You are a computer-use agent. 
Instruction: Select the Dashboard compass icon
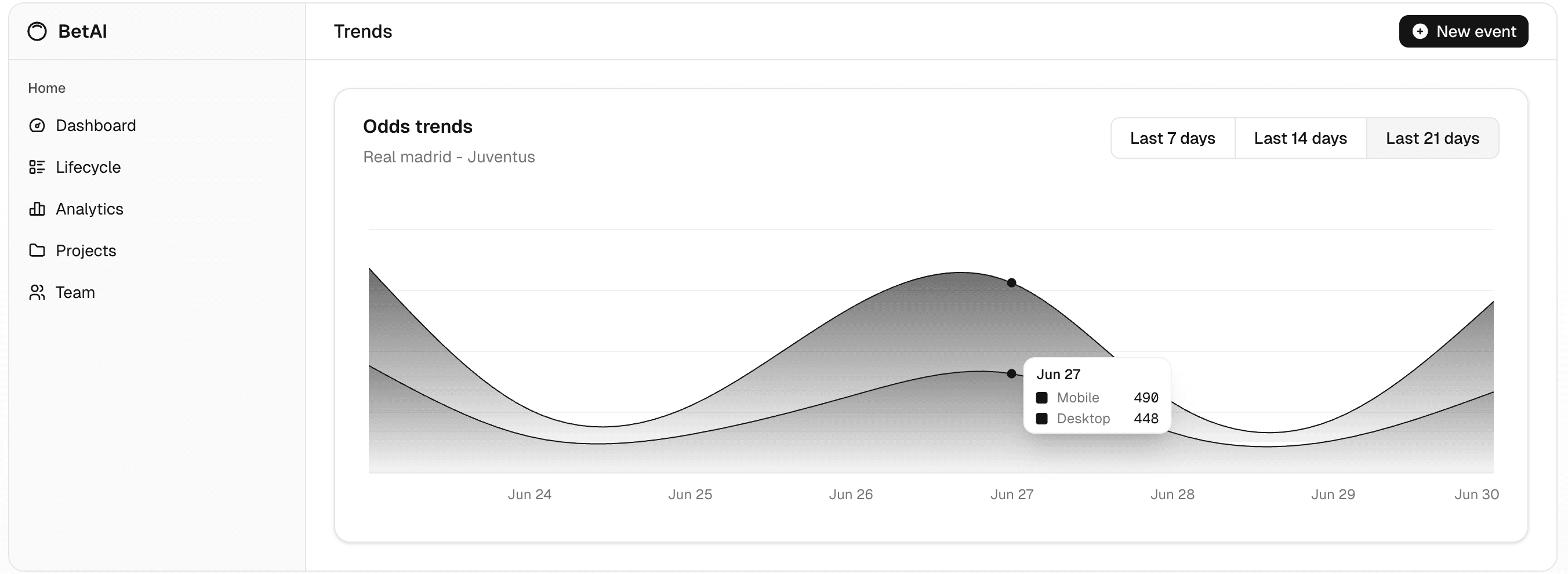pyautogui.click(x=37, y=125)
